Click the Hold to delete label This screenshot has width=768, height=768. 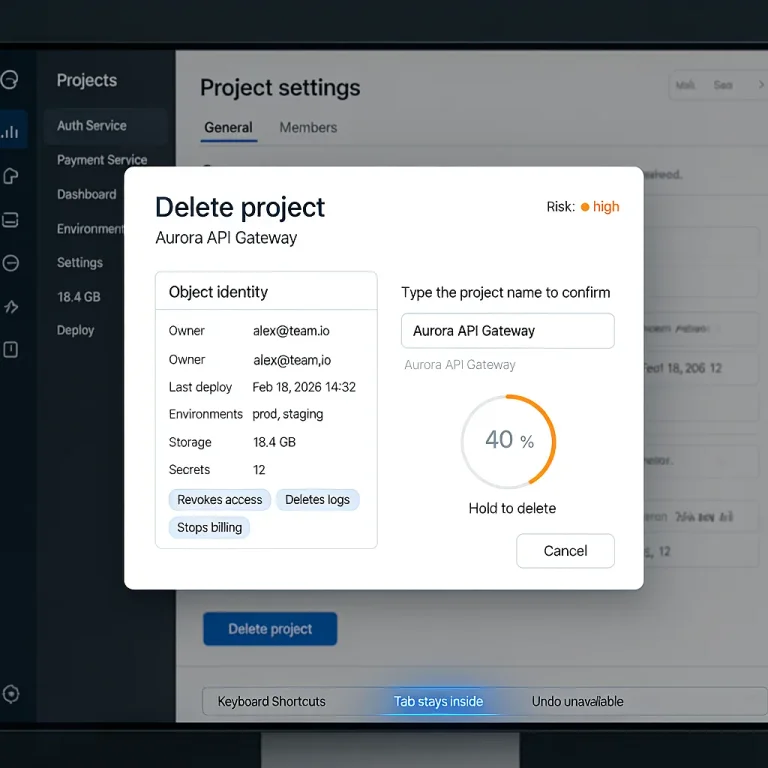512,508
